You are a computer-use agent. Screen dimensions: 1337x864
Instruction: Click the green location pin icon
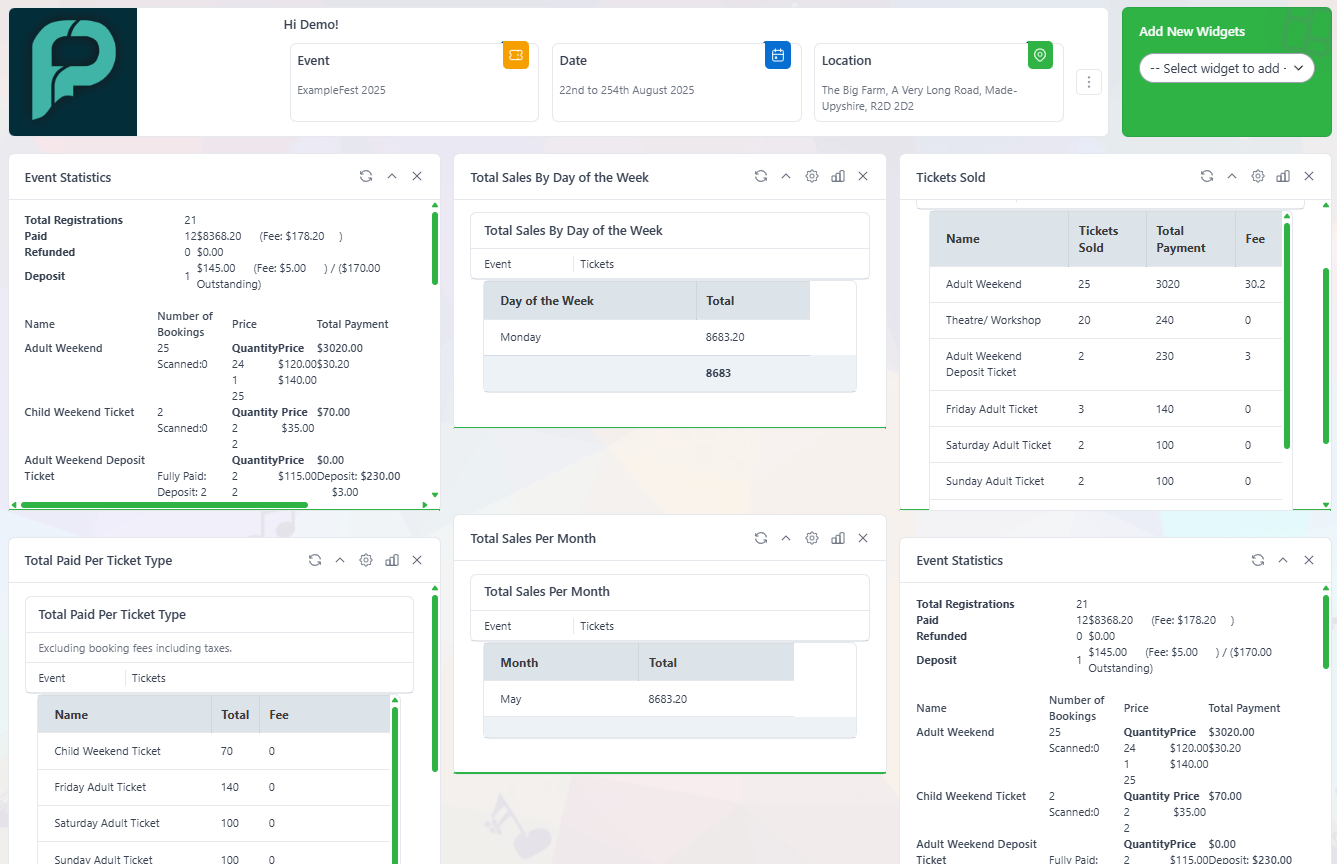pyautogui.click(x=1040, y=55)
